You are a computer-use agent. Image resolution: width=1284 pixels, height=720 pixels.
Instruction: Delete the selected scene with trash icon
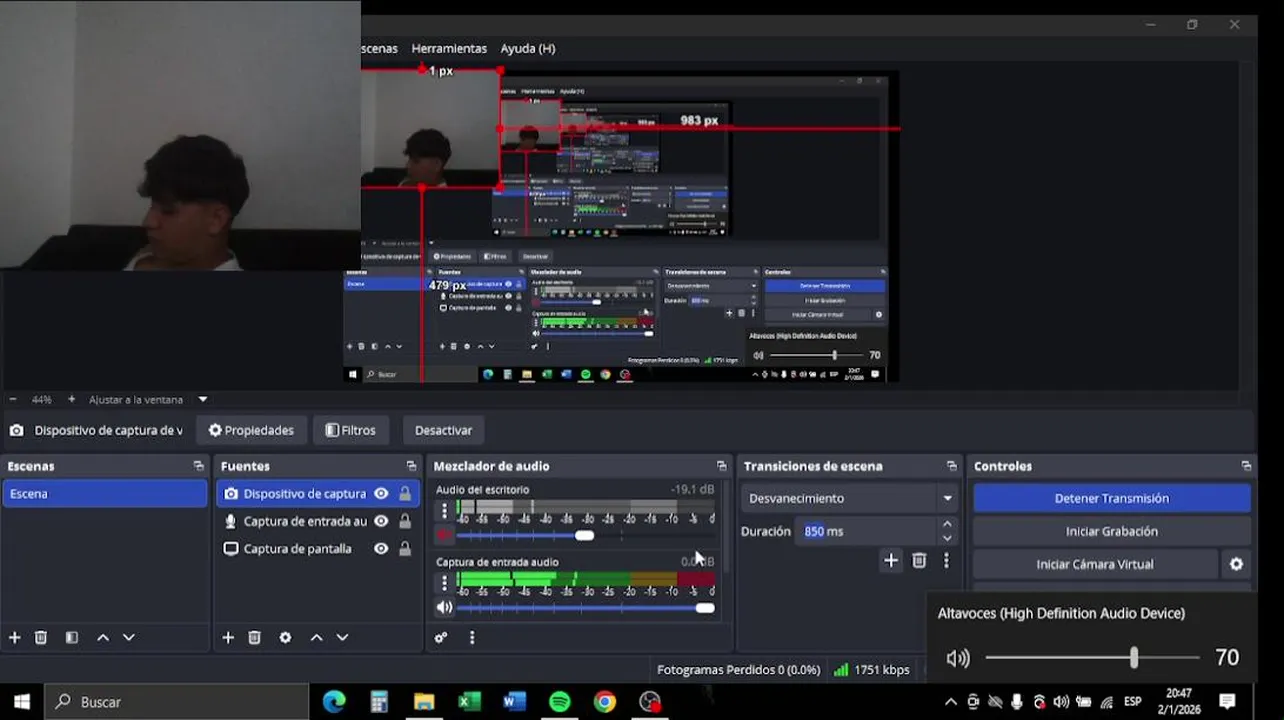pos(41,638)
